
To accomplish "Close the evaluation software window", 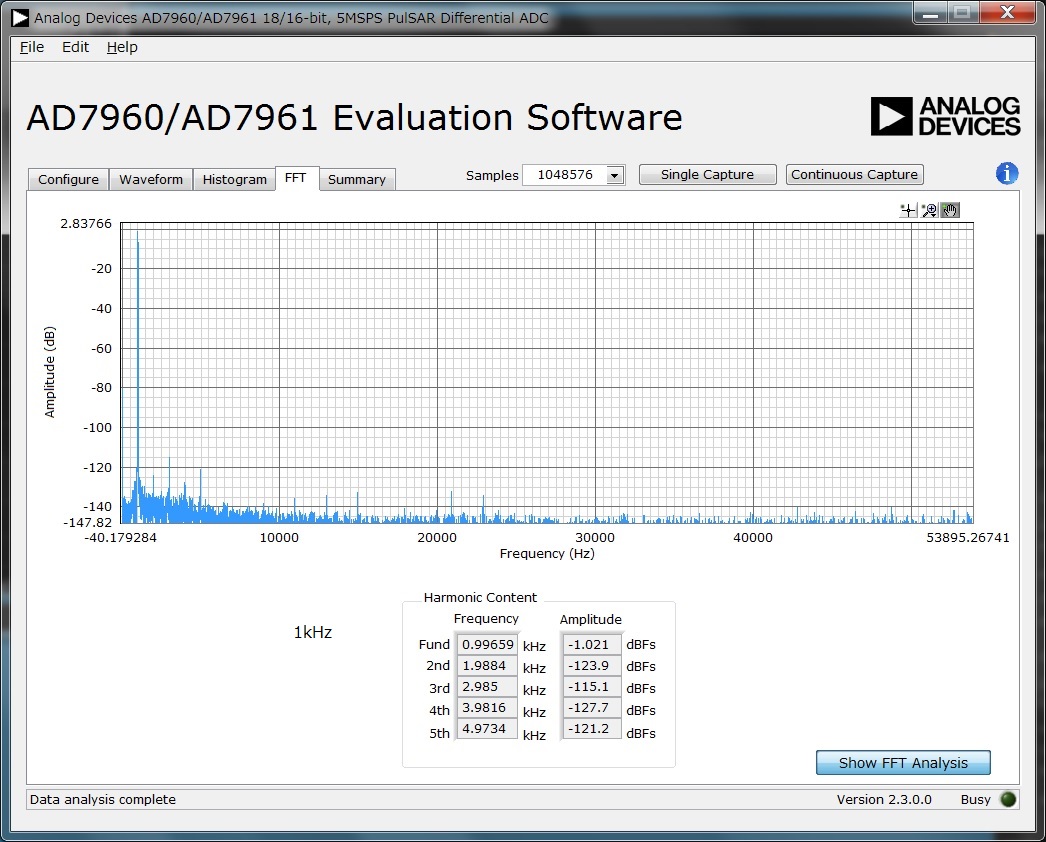I will [1008, 13].
